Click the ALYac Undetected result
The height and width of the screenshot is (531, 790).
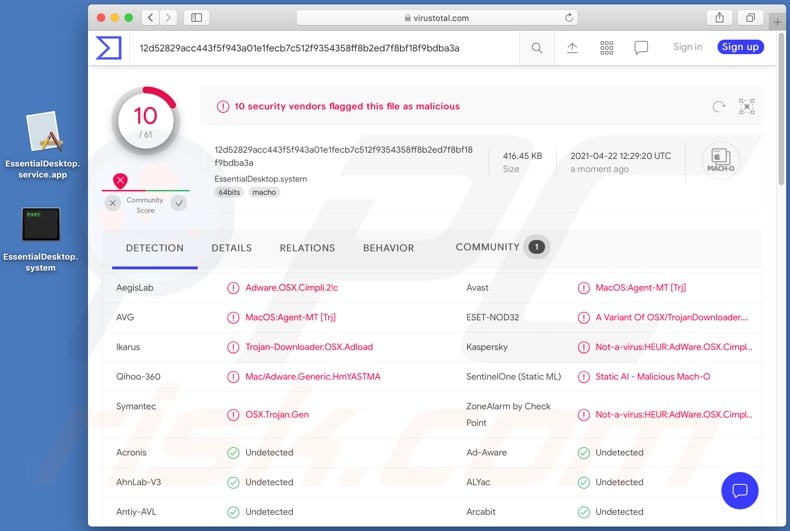pos(619,482)
